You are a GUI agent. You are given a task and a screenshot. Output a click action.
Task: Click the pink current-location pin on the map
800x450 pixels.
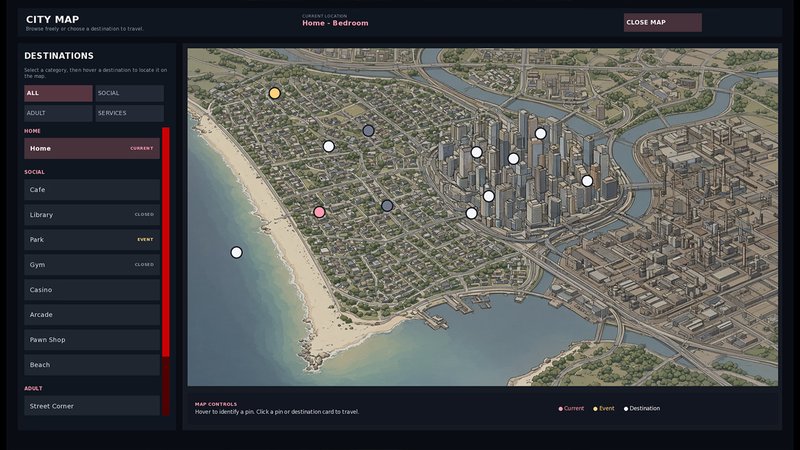319,212
